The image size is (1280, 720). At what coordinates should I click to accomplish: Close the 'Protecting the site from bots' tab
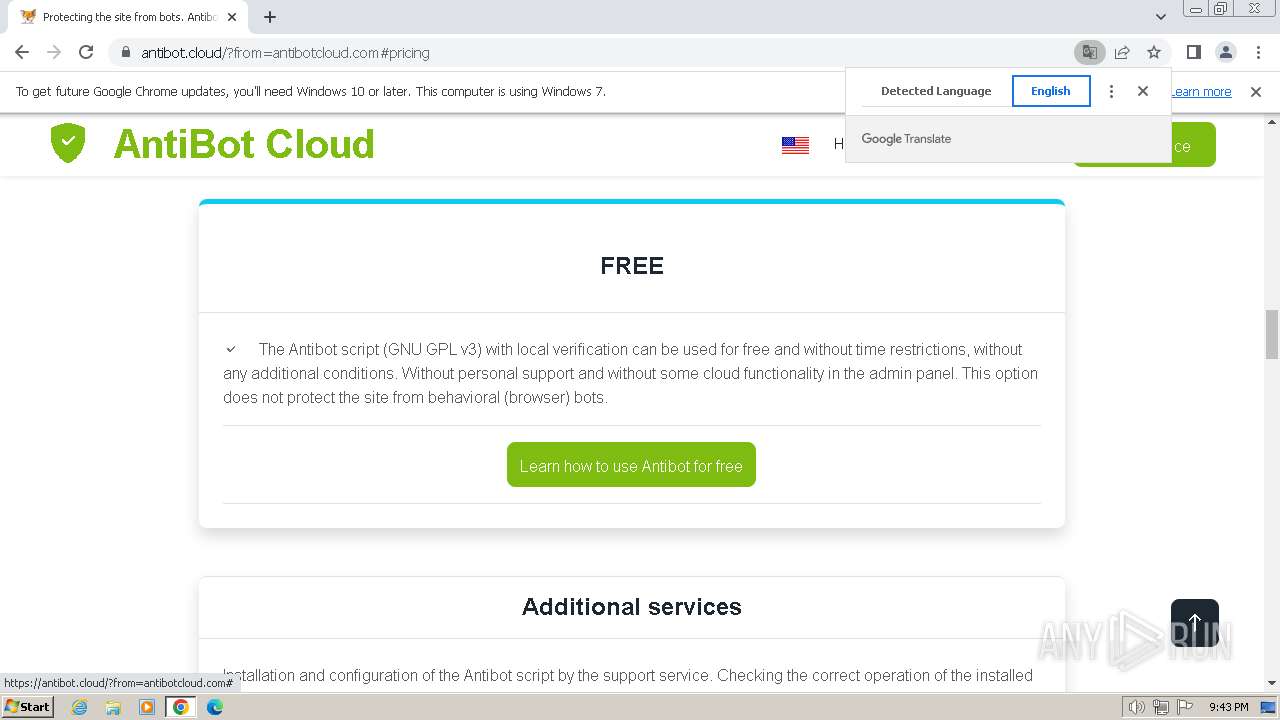pos(232,17)
